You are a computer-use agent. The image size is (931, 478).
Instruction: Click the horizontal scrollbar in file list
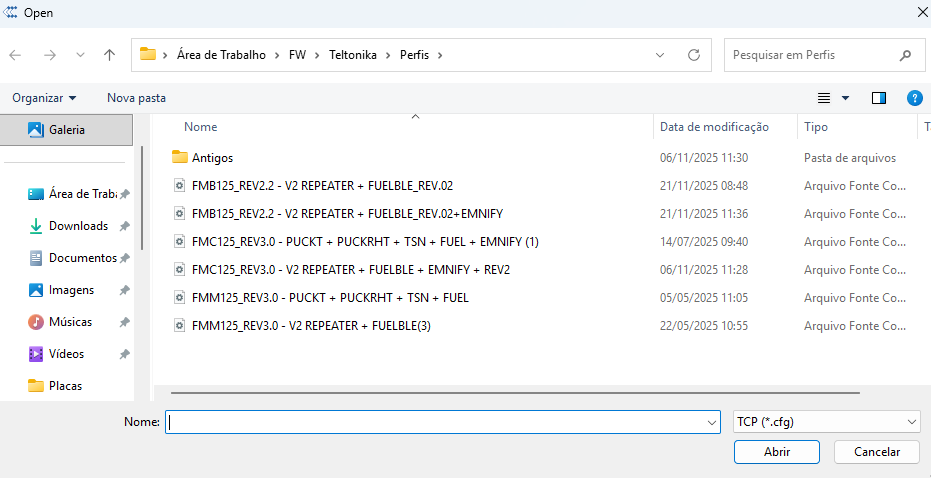515,392
